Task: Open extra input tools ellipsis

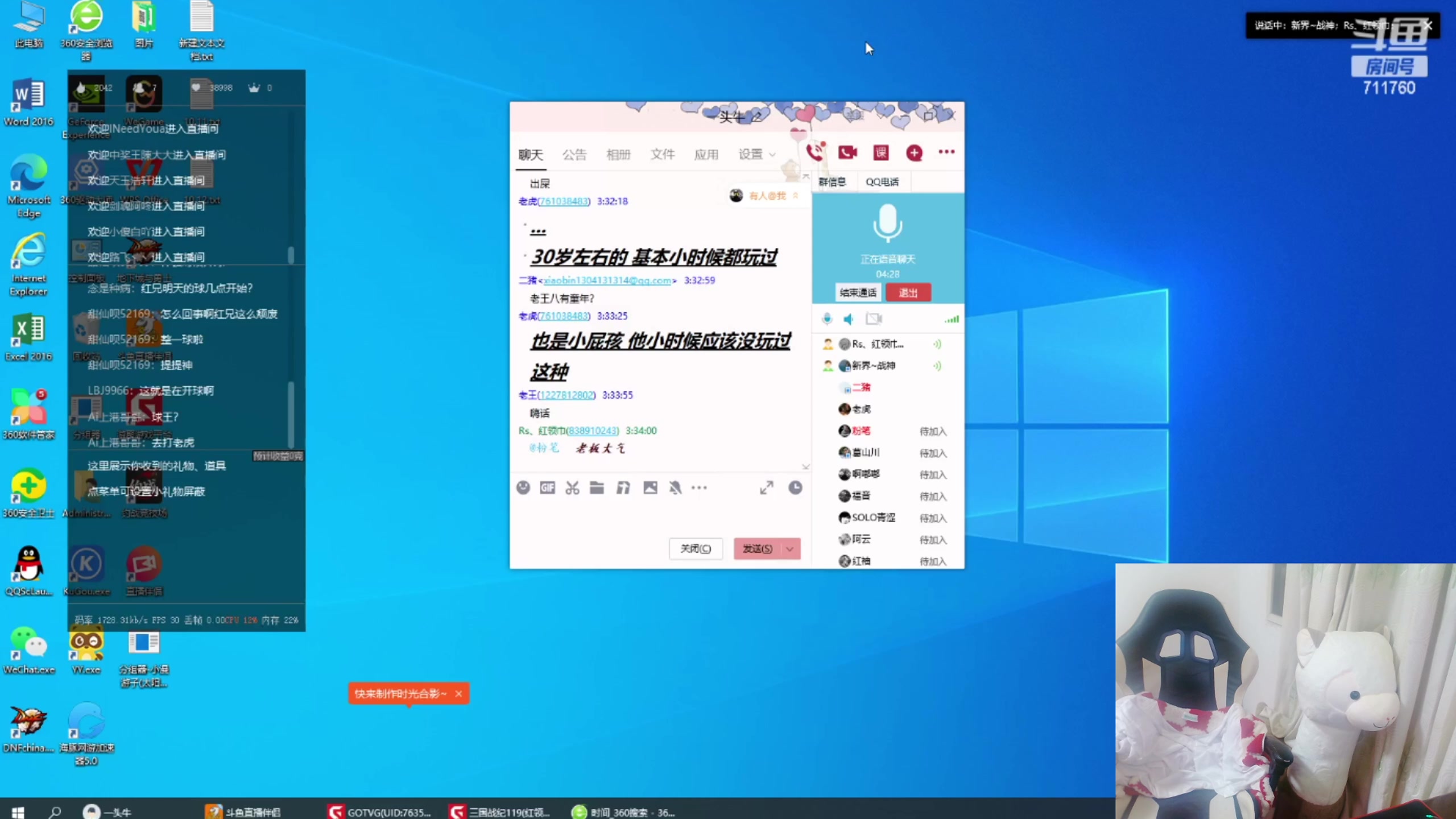Action: tap(699, 487)
